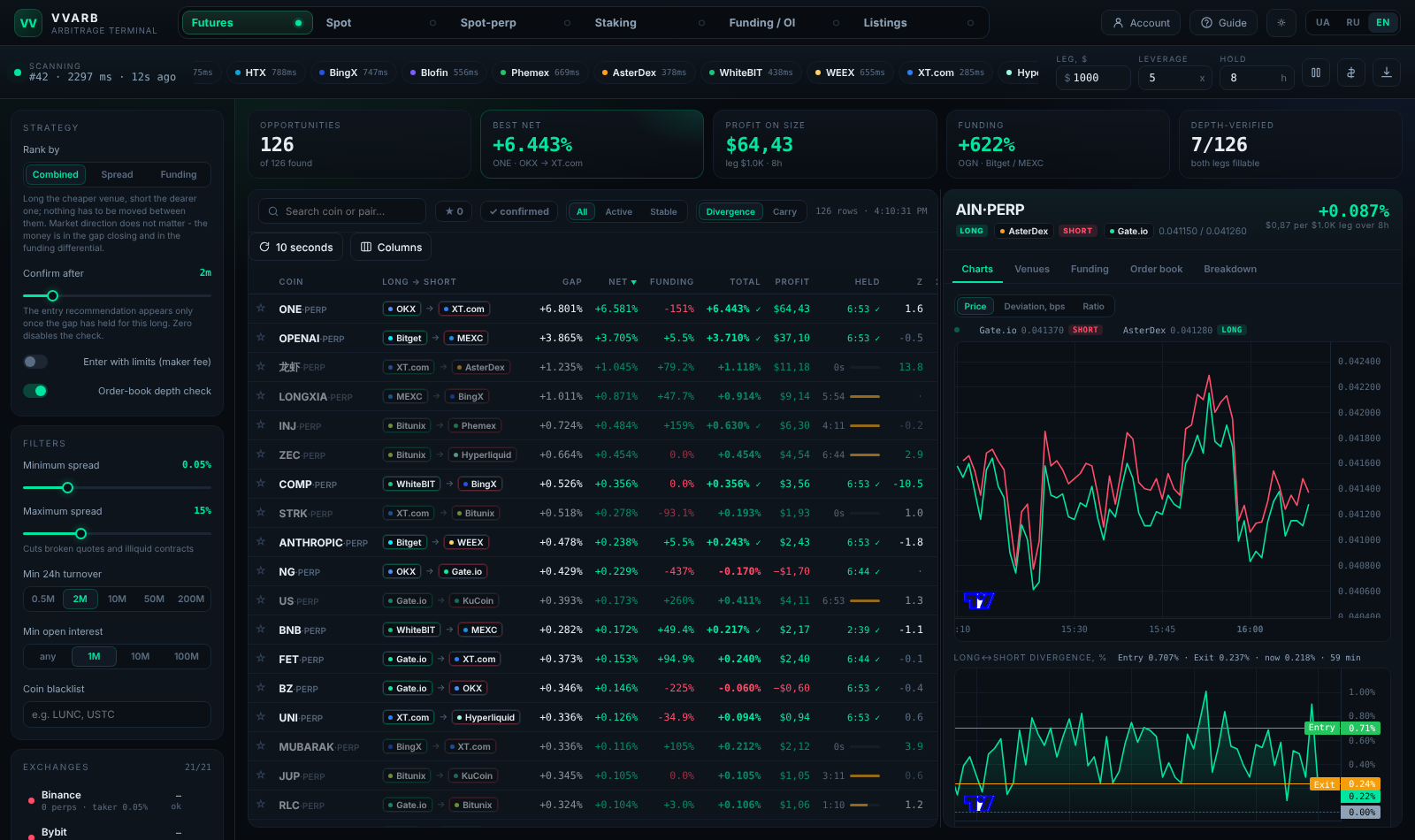Screen dimensions: 1415x840
Task: Open the Order book tab for AIN-PERP
Action: coord(1156,269)
